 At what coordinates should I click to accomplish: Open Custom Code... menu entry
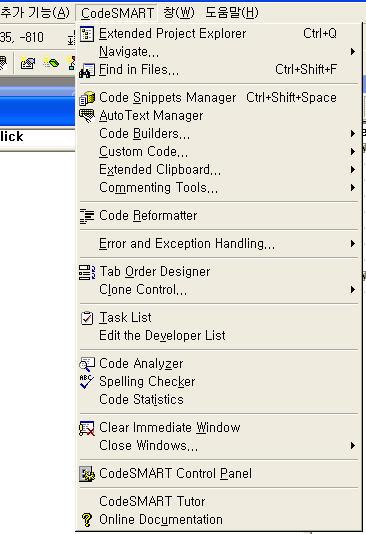pos(219,152)
